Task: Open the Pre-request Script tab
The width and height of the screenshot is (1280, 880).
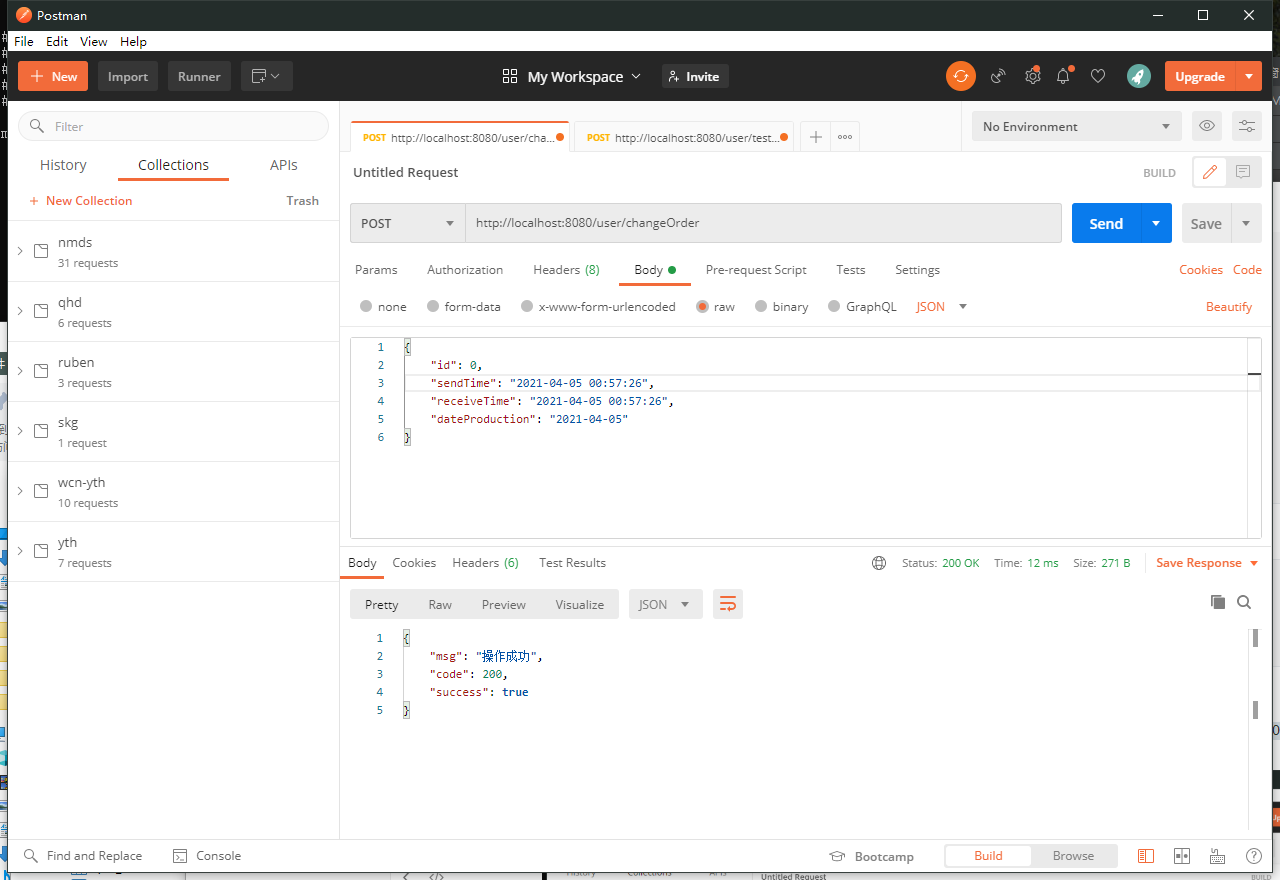Action: (x=756, y=270)
